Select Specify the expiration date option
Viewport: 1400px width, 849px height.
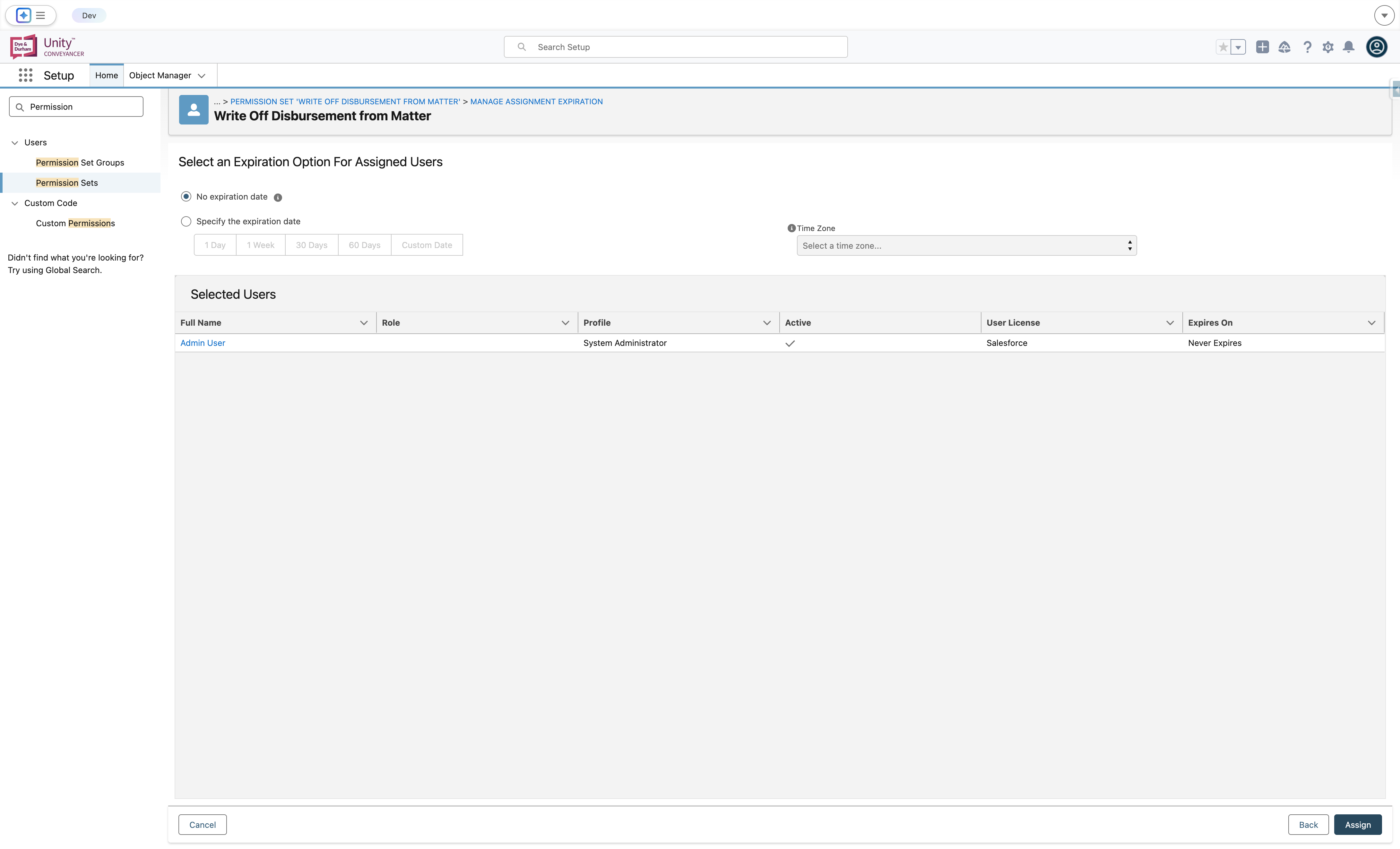tap(186, 221)
